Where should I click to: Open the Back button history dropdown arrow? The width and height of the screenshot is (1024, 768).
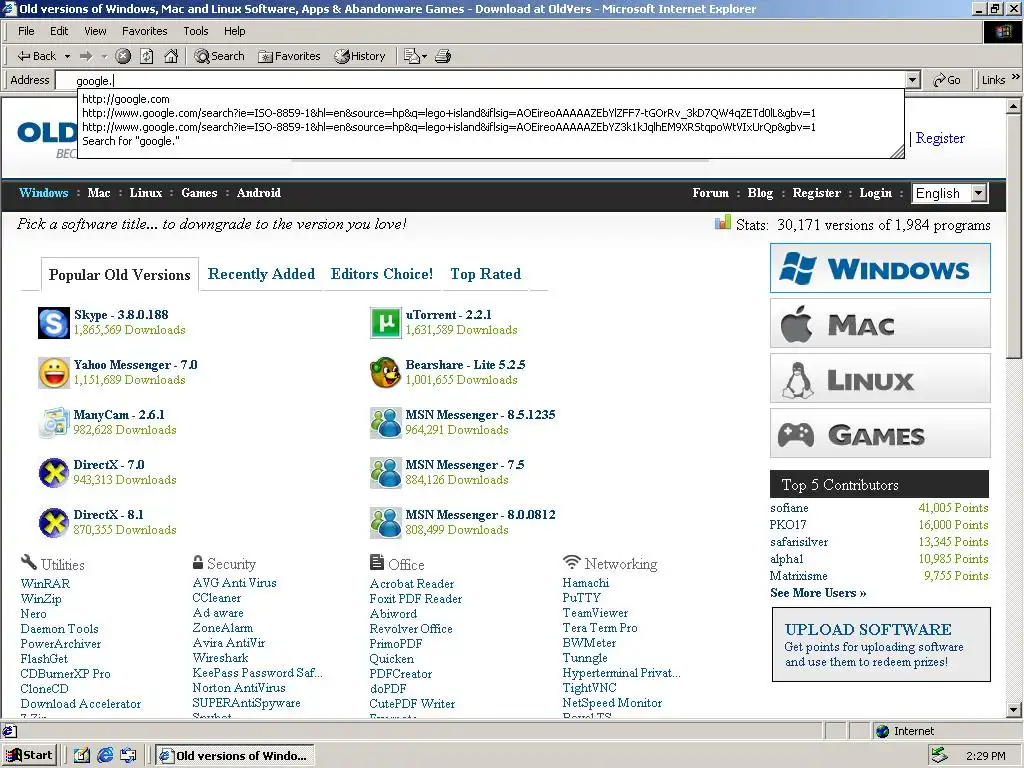67,56
